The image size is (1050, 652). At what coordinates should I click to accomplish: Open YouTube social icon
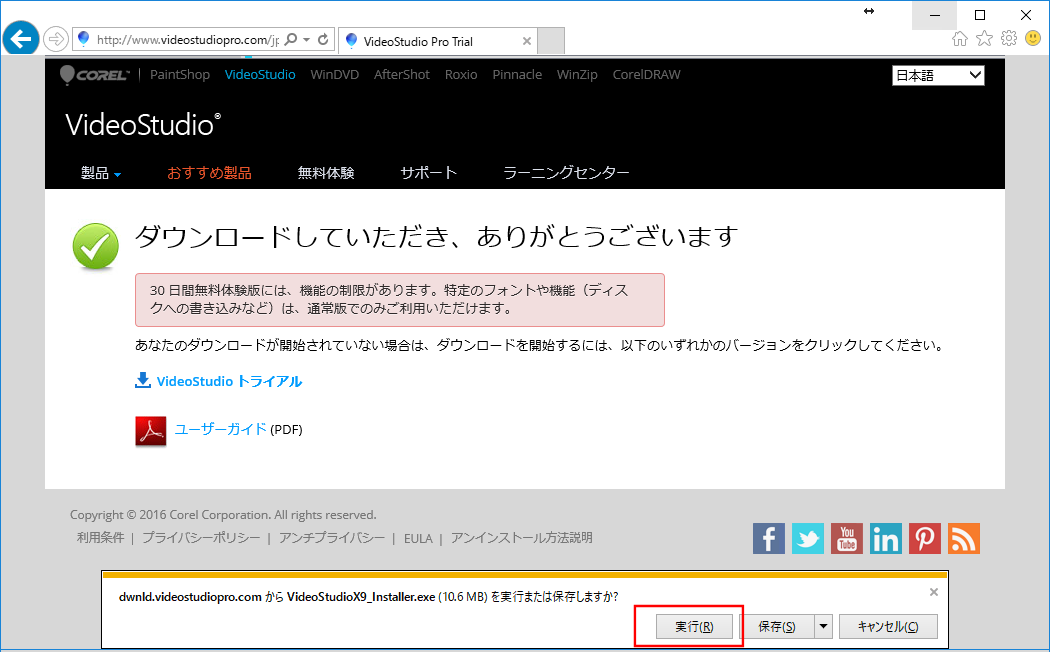click(x=847, y=538)
